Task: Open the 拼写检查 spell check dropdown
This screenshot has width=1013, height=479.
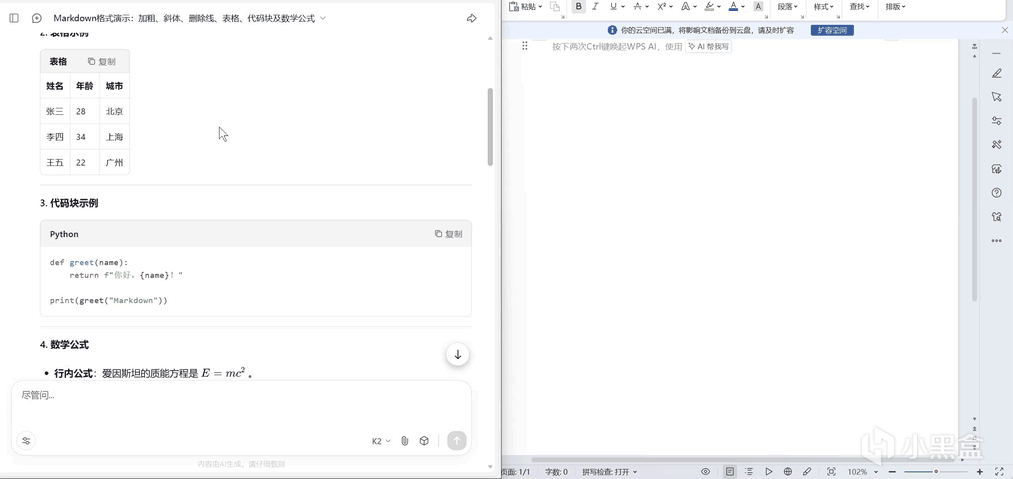Action: tap(609, 472)
